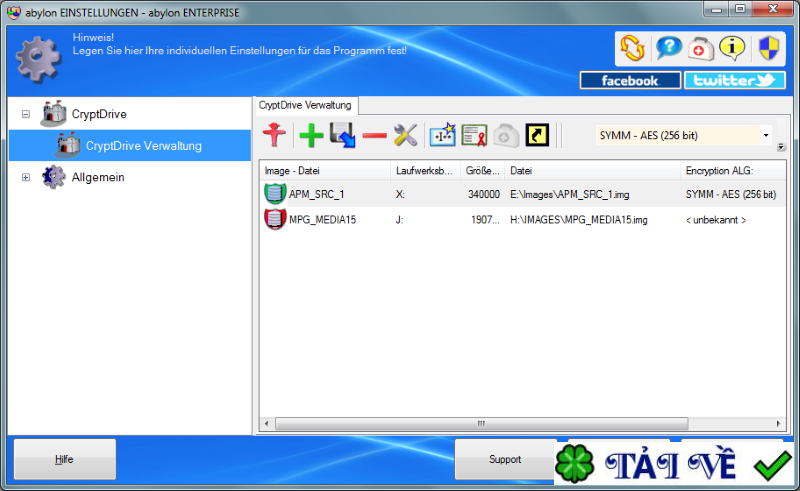Minimize the abylon EINSTELLUNGEN window
Screen dimensions: 800x491
(x=717, y=9)
